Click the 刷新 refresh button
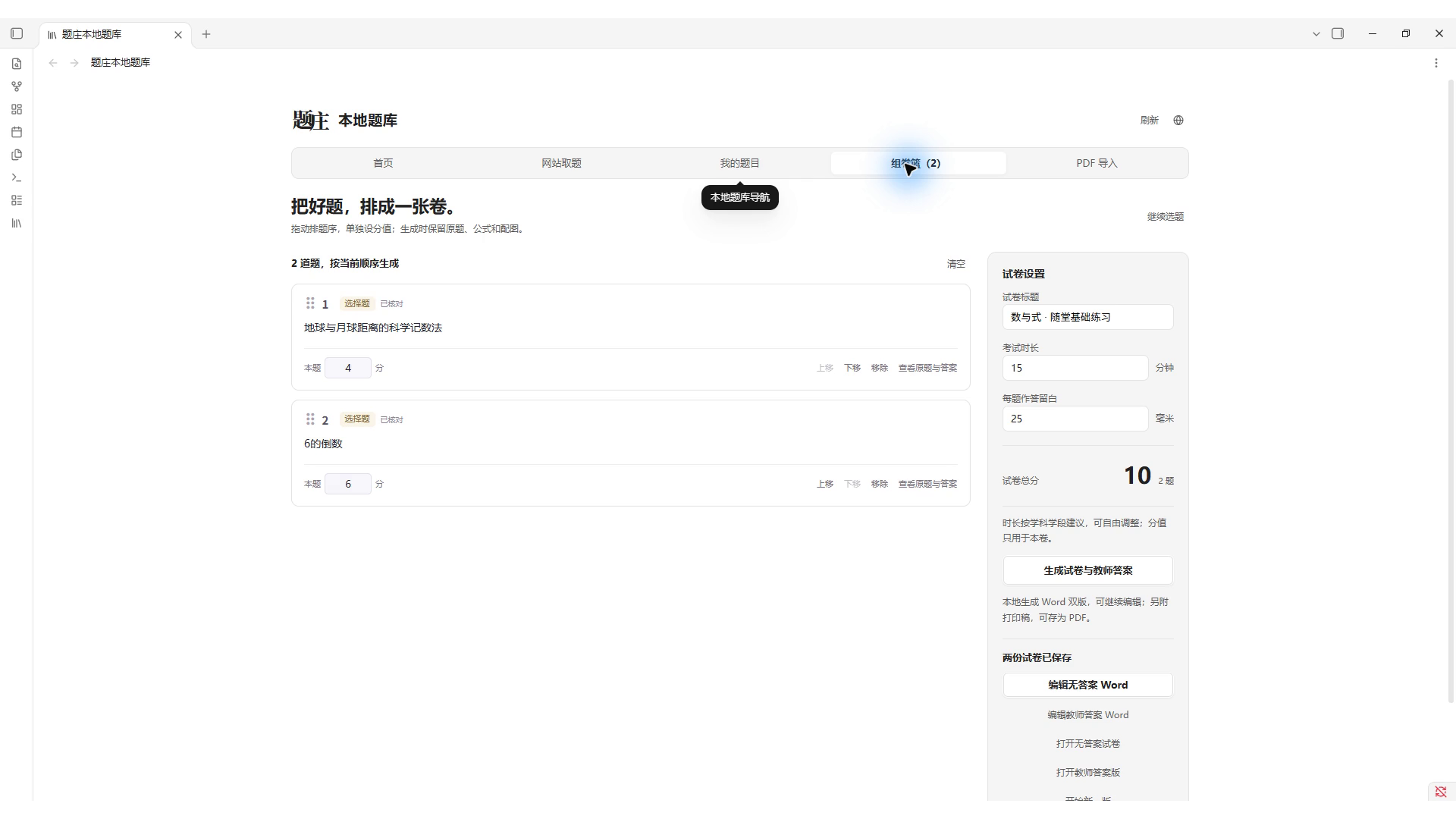Image resolution: width=1456 pixels, height=819 pixels. [1149, 121]
